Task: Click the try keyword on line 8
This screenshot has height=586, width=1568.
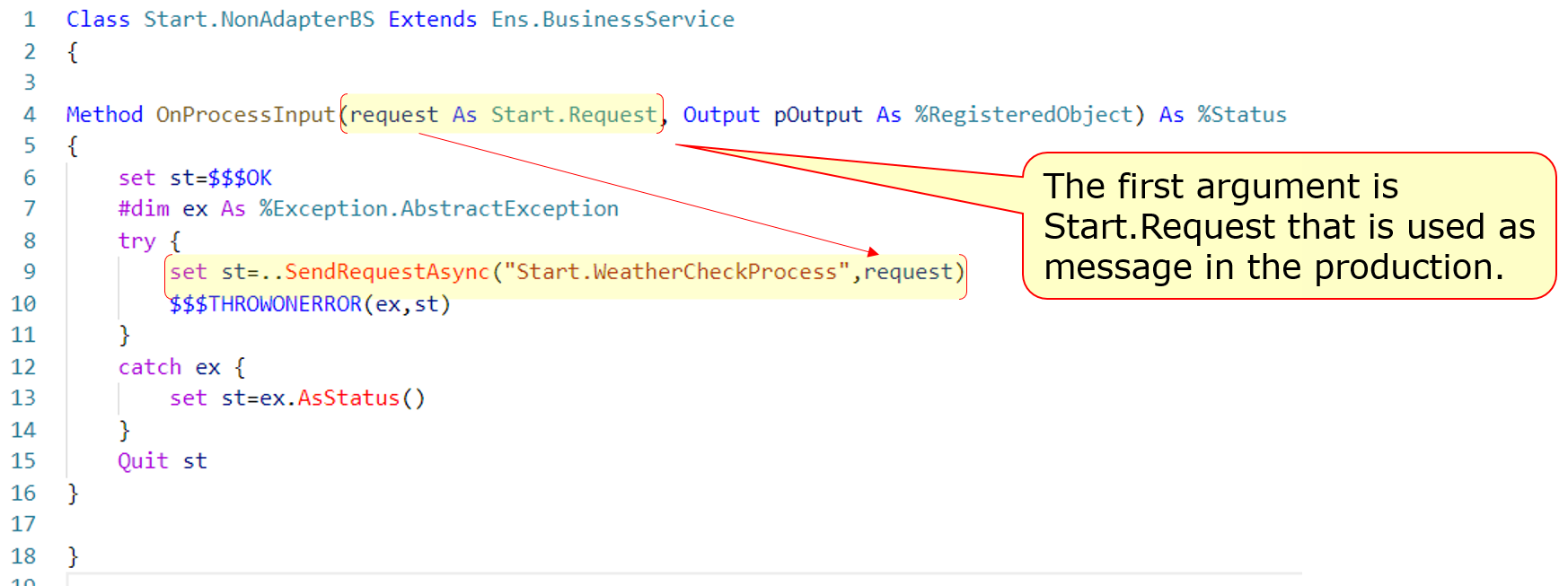Action: point(137,241)
